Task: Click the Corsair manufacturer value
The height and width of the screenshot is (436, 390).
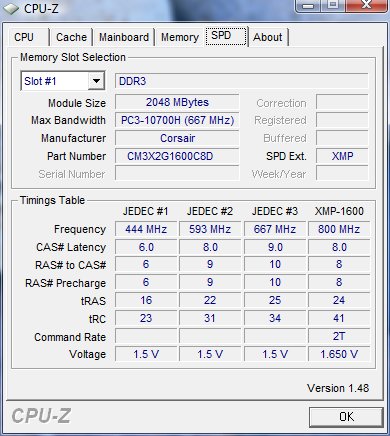Action: [177, 138]
